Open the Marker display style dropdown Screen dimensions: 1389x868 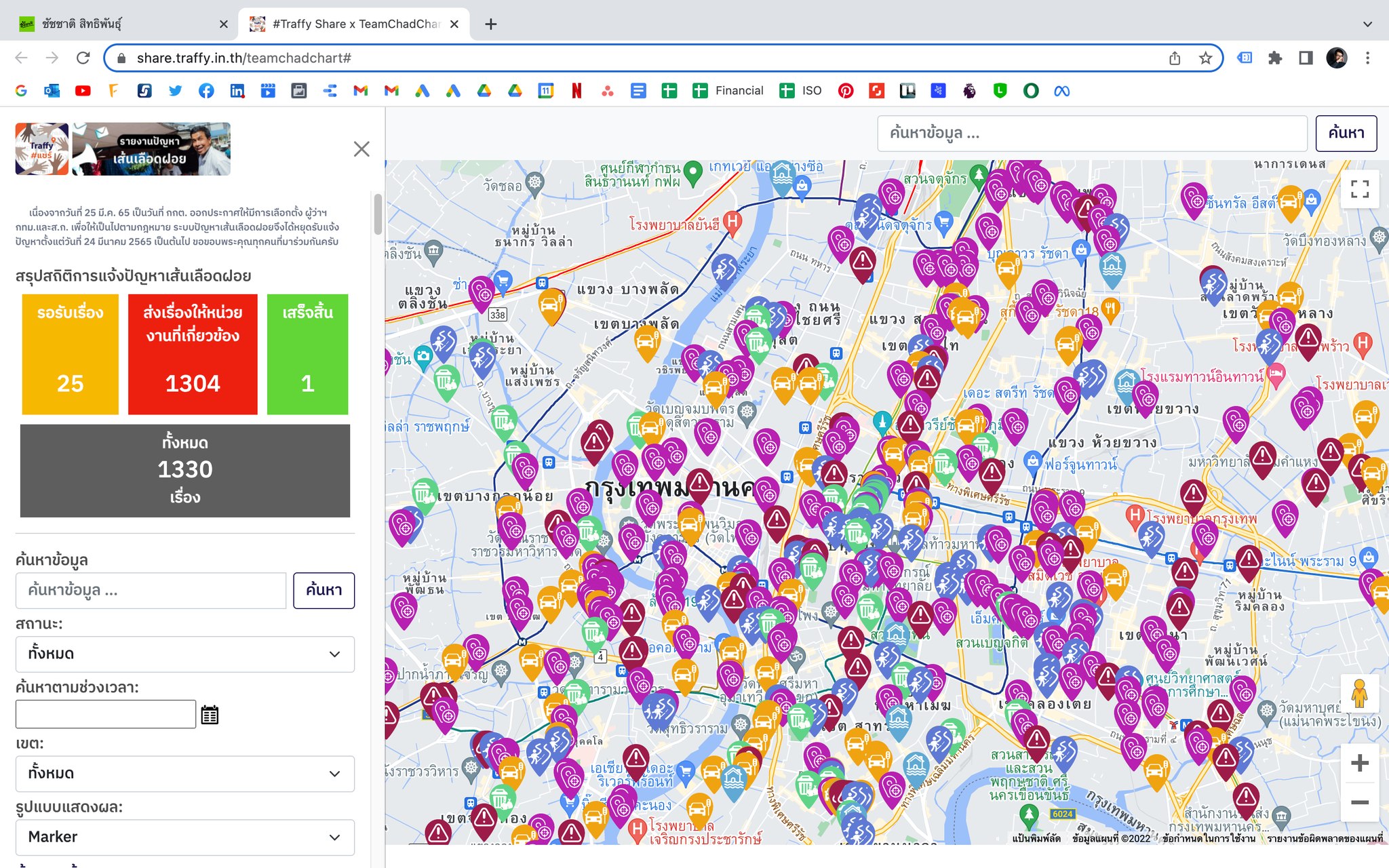point(185,837)
